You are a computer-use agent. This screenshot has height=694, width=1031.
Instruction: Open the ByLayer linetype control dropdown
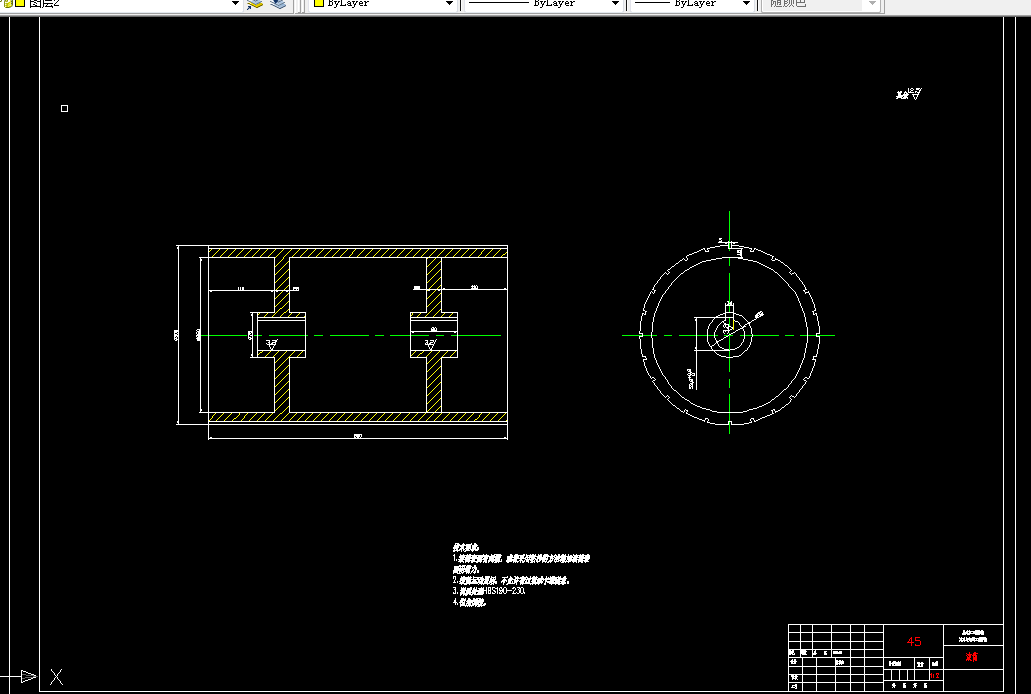coord(615,3)
